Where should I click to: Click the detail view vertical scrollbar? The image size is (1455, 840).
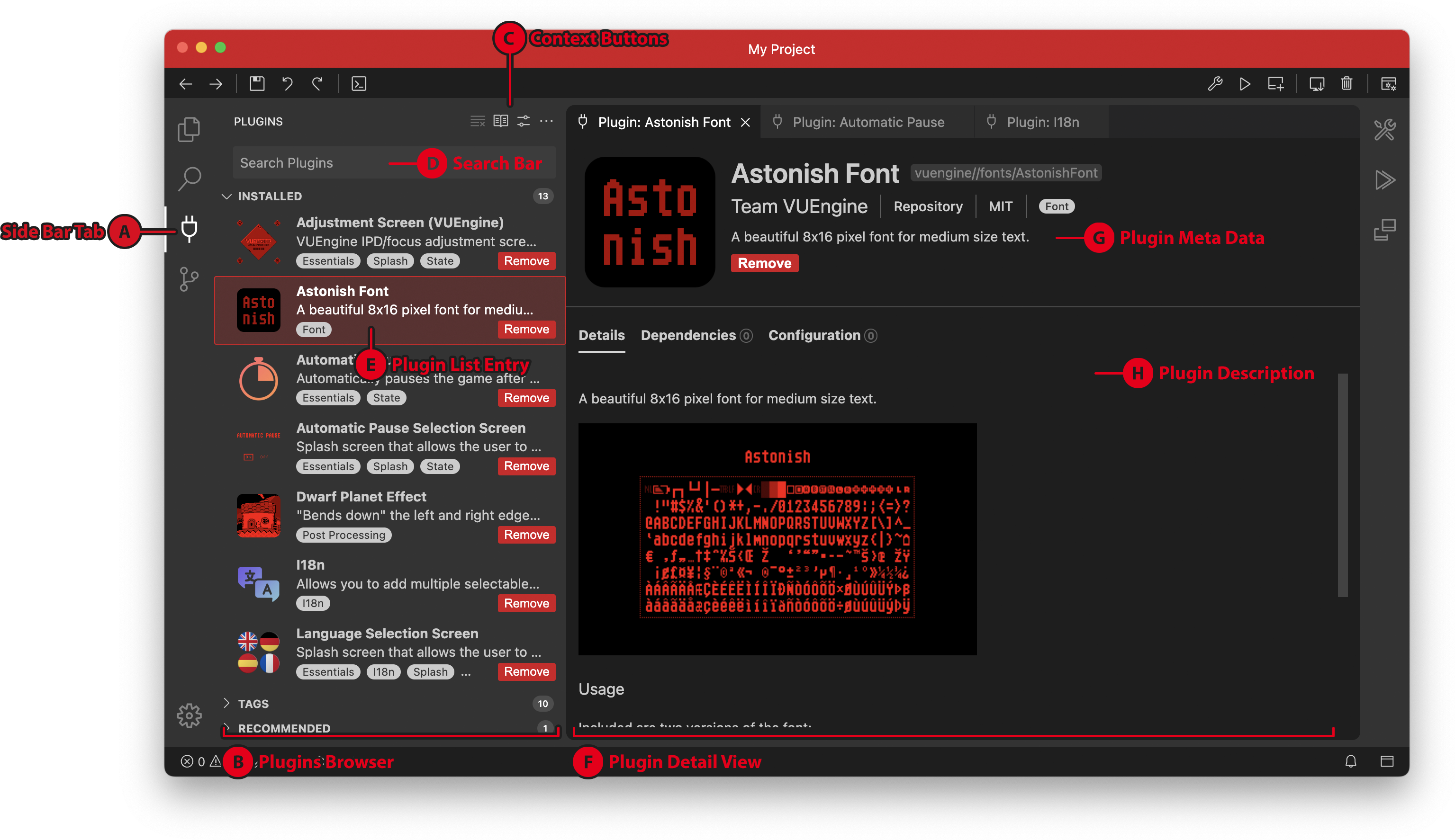[x=1342, y=484]
